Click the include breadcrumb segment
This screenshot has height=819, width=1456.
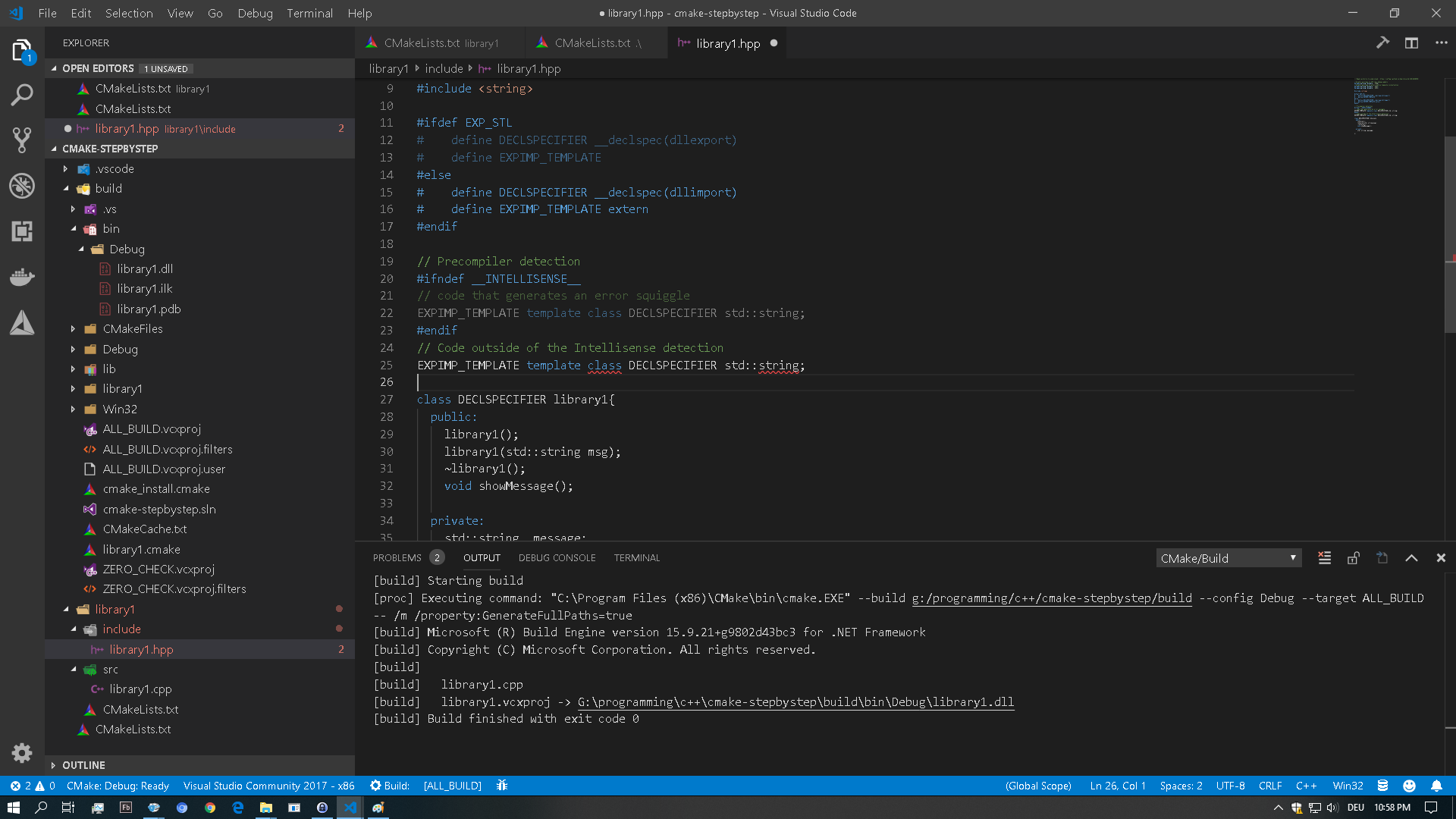[444, 69]
